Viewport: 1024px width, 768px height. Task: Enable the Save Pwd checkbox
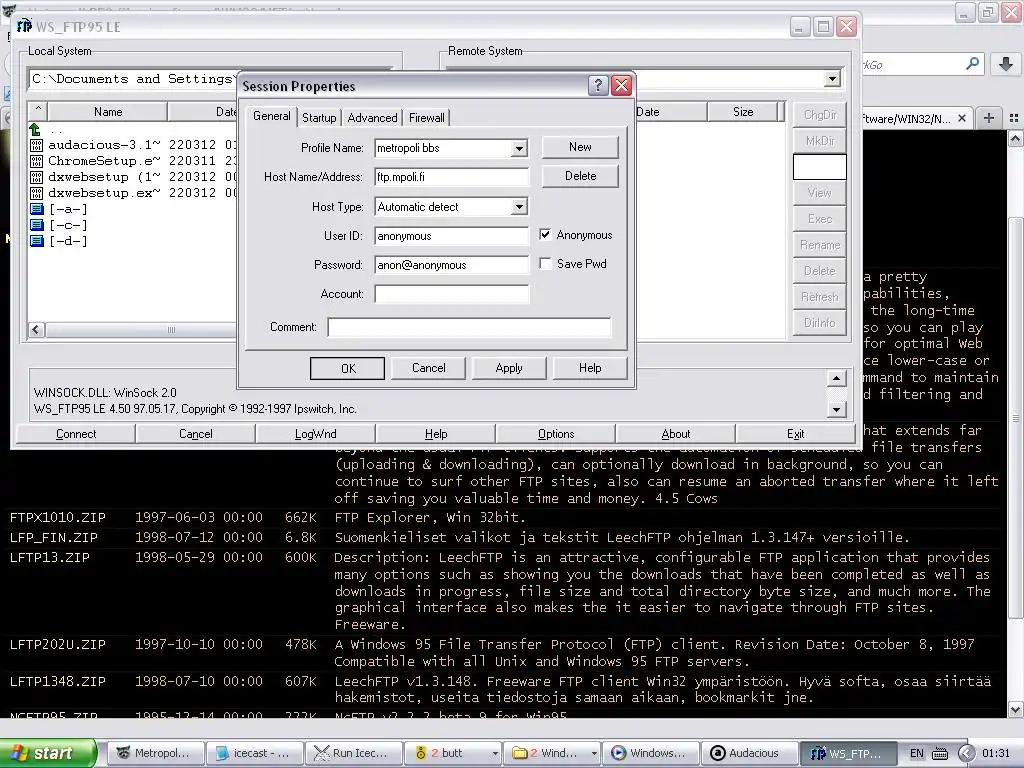tap(545, 263)
